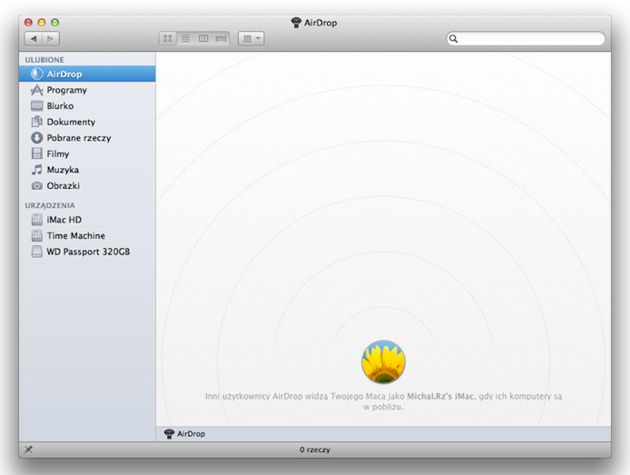
Task: Open the Biurko folder
Action: tap(87, 106)
